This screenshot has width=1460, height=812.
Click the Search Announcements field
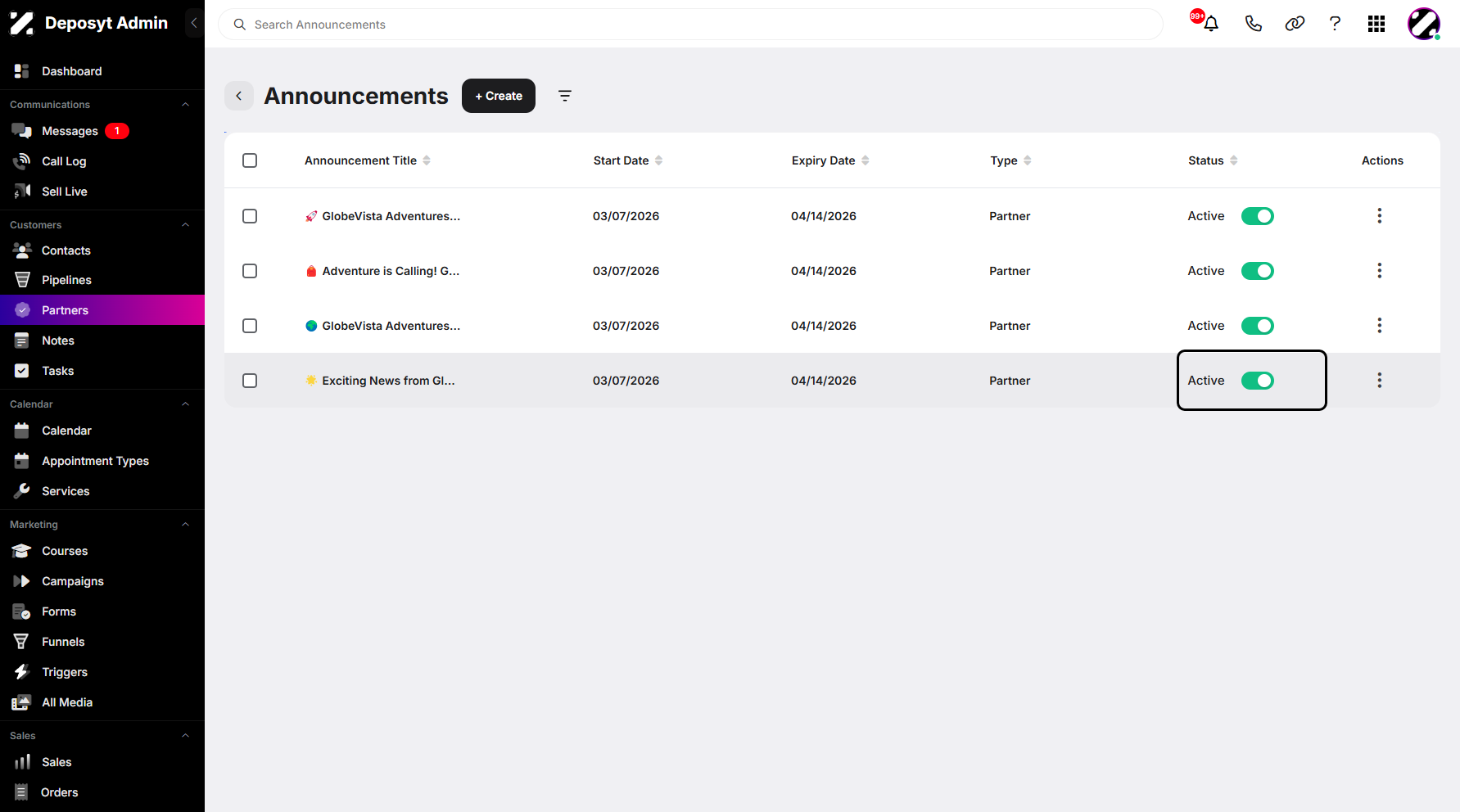click(690, 25)
